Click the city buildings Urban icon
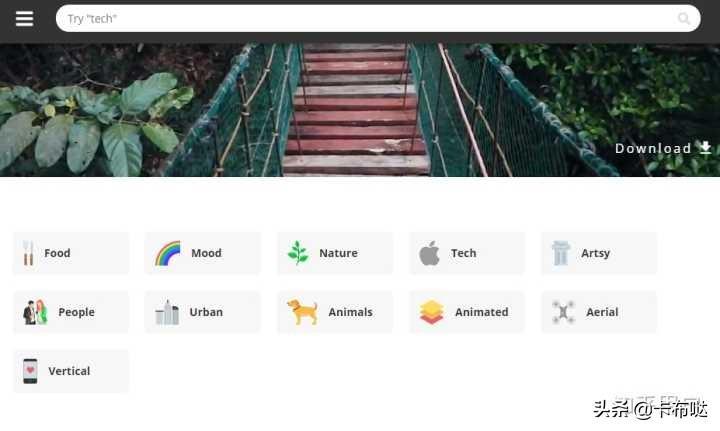This screenshot has height=431, width=720. (167, 312)
